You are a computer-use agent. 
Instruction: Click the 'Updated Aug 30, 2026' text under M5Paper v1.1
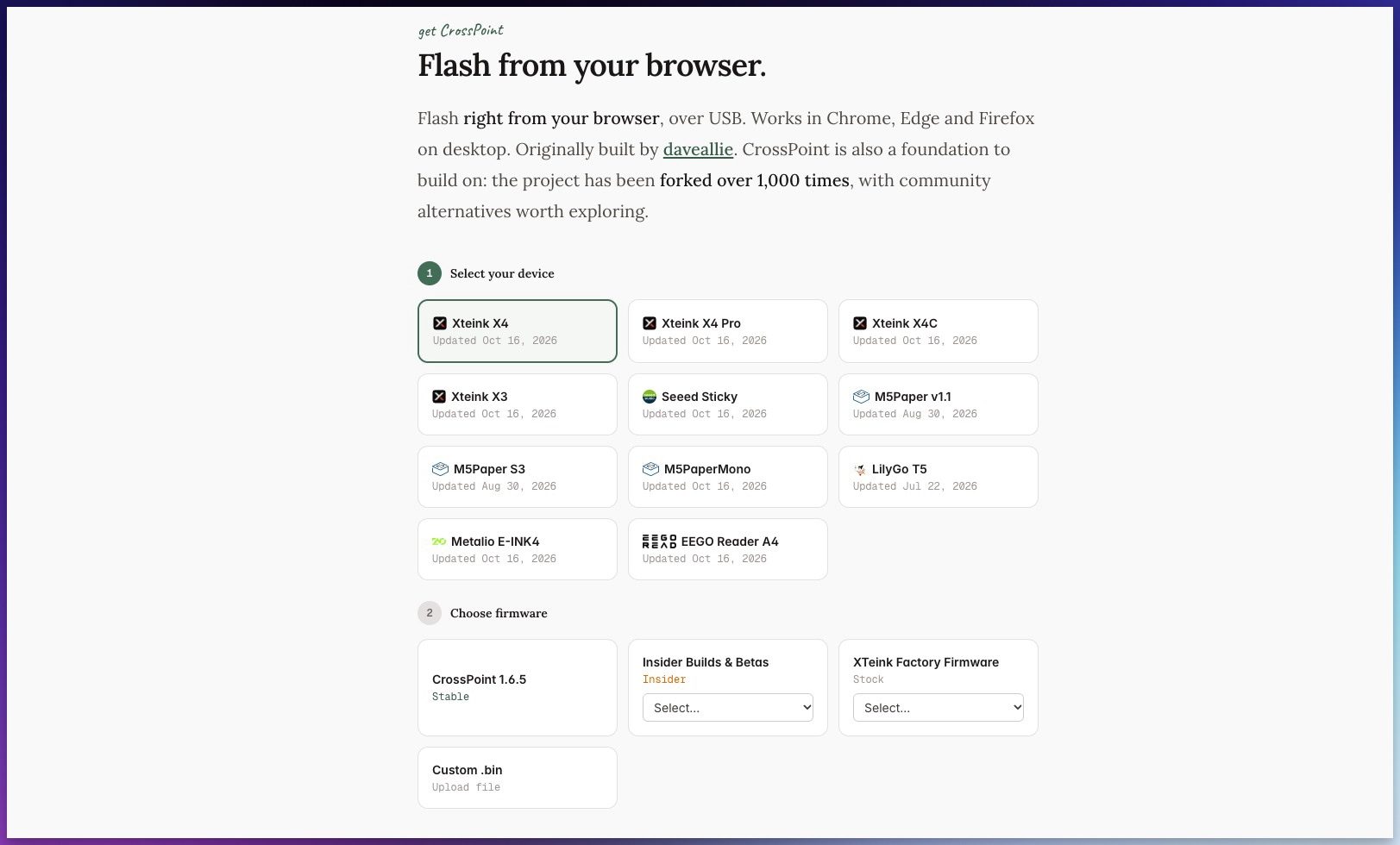pos(915,414)
